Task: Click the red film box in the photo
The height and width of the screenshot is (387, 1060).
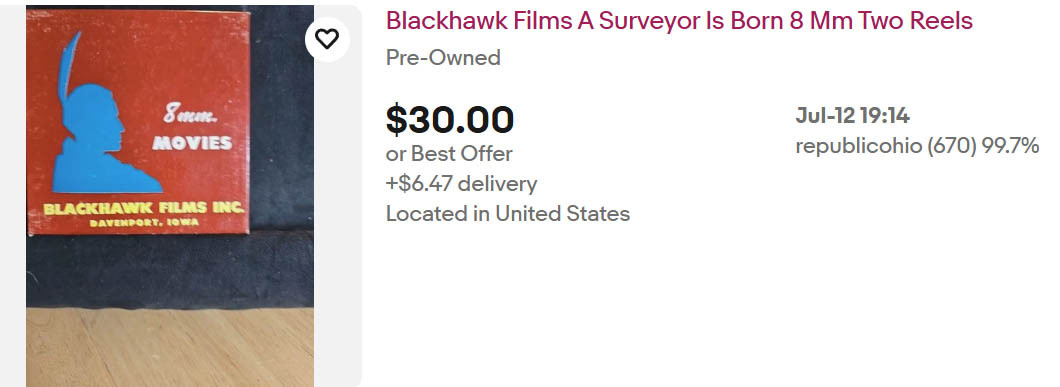Action: click(138, 121)
